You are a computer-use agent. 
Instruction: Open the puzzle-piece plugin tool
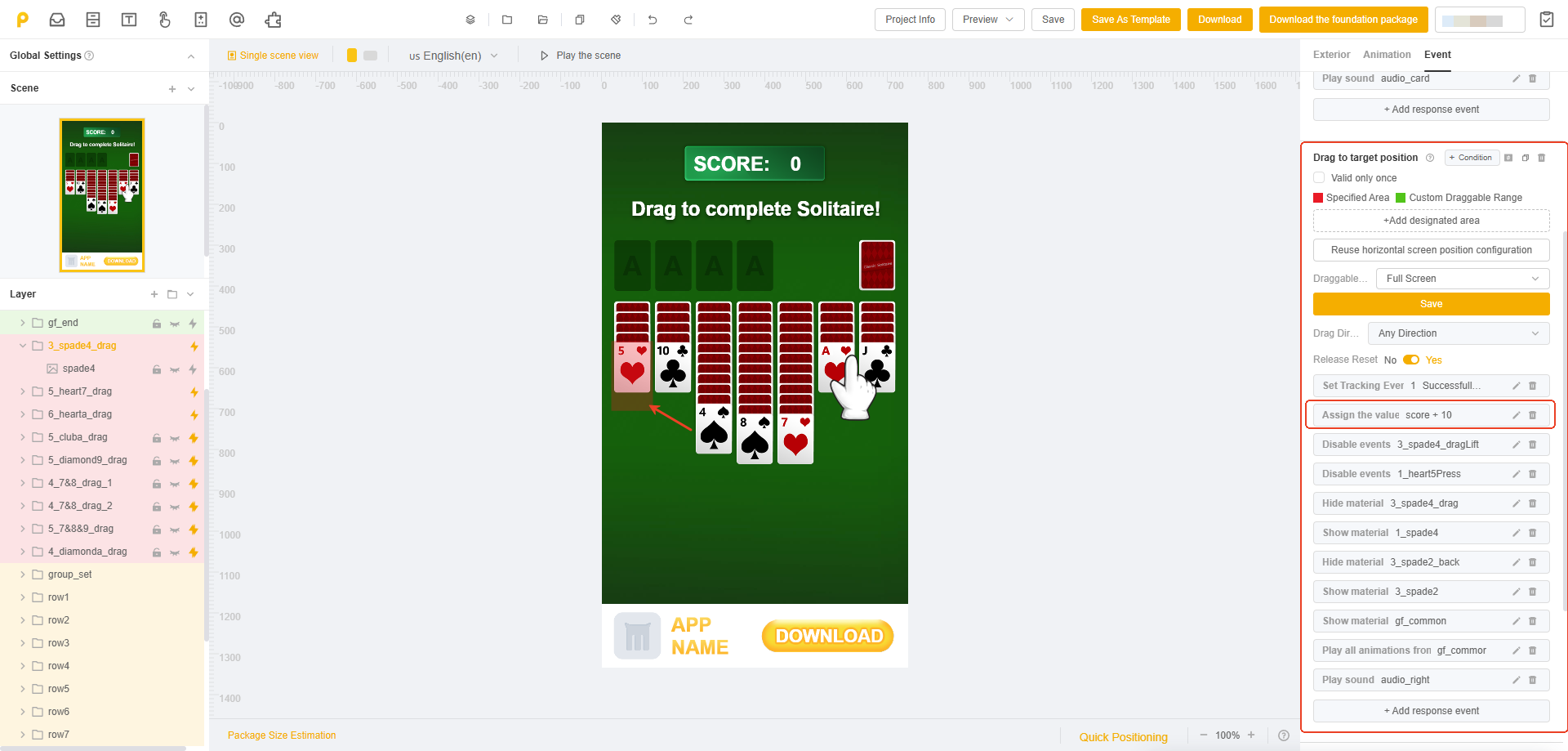pos(273,20)
